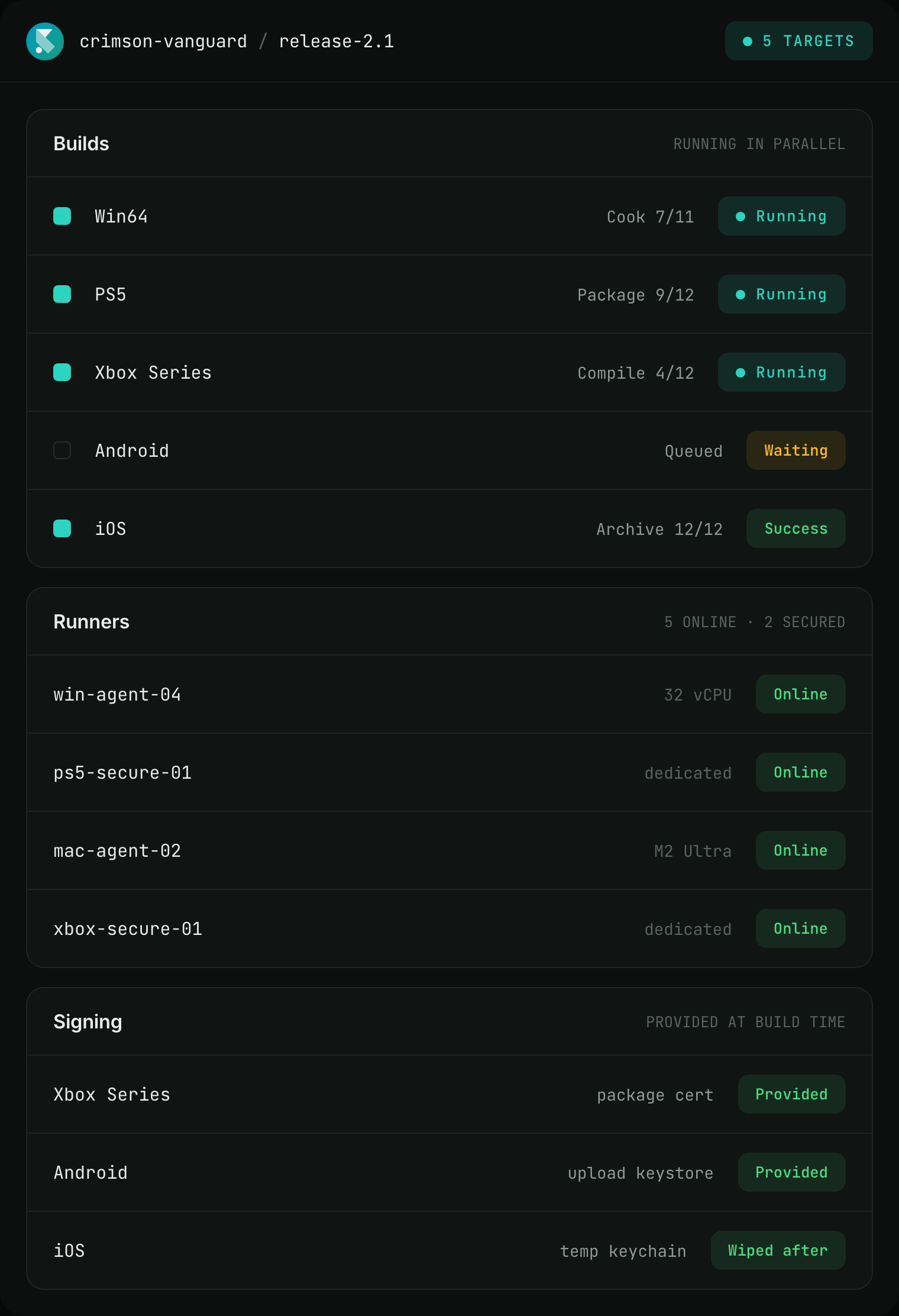The width and height of the screenshot is (899, 1316).
Task: Select the xbox-secure-01 runner
Action: pyautogui.click(x=449, y=928)
